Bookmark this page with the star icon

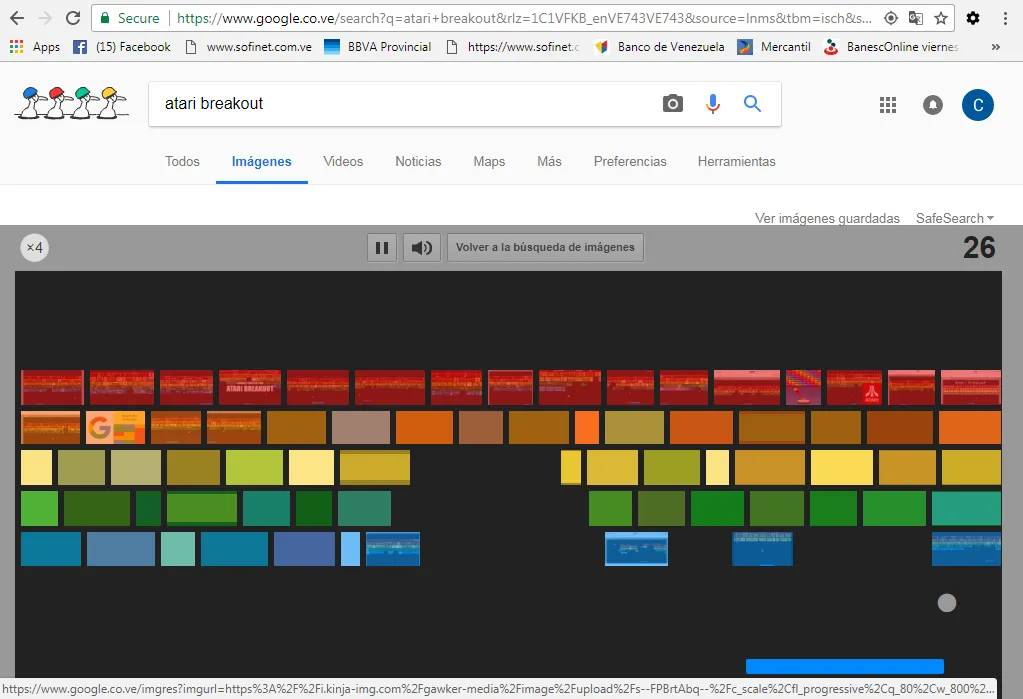pyautogui.click(x=941, y=18)
